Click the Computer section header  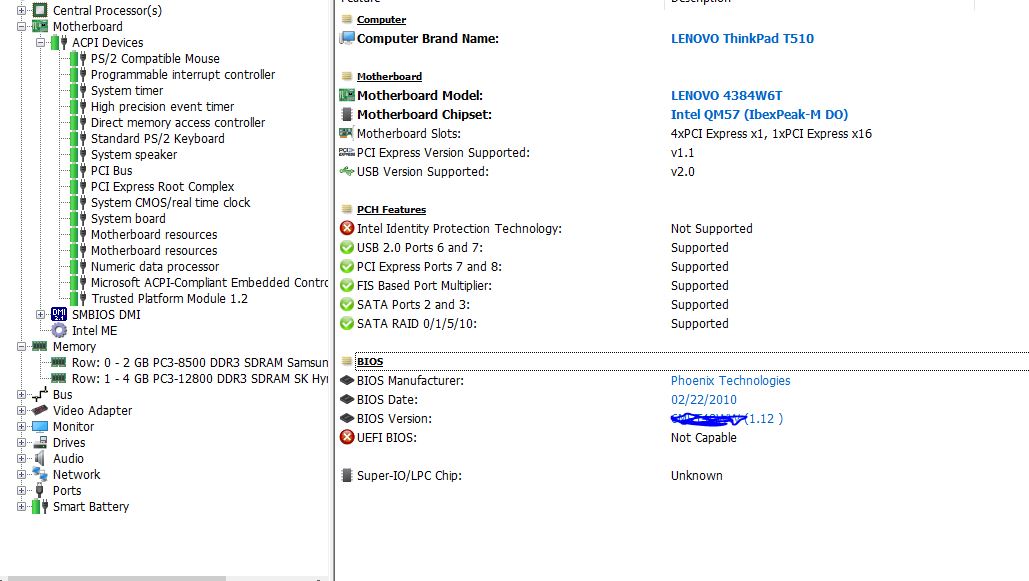[381, 20]
